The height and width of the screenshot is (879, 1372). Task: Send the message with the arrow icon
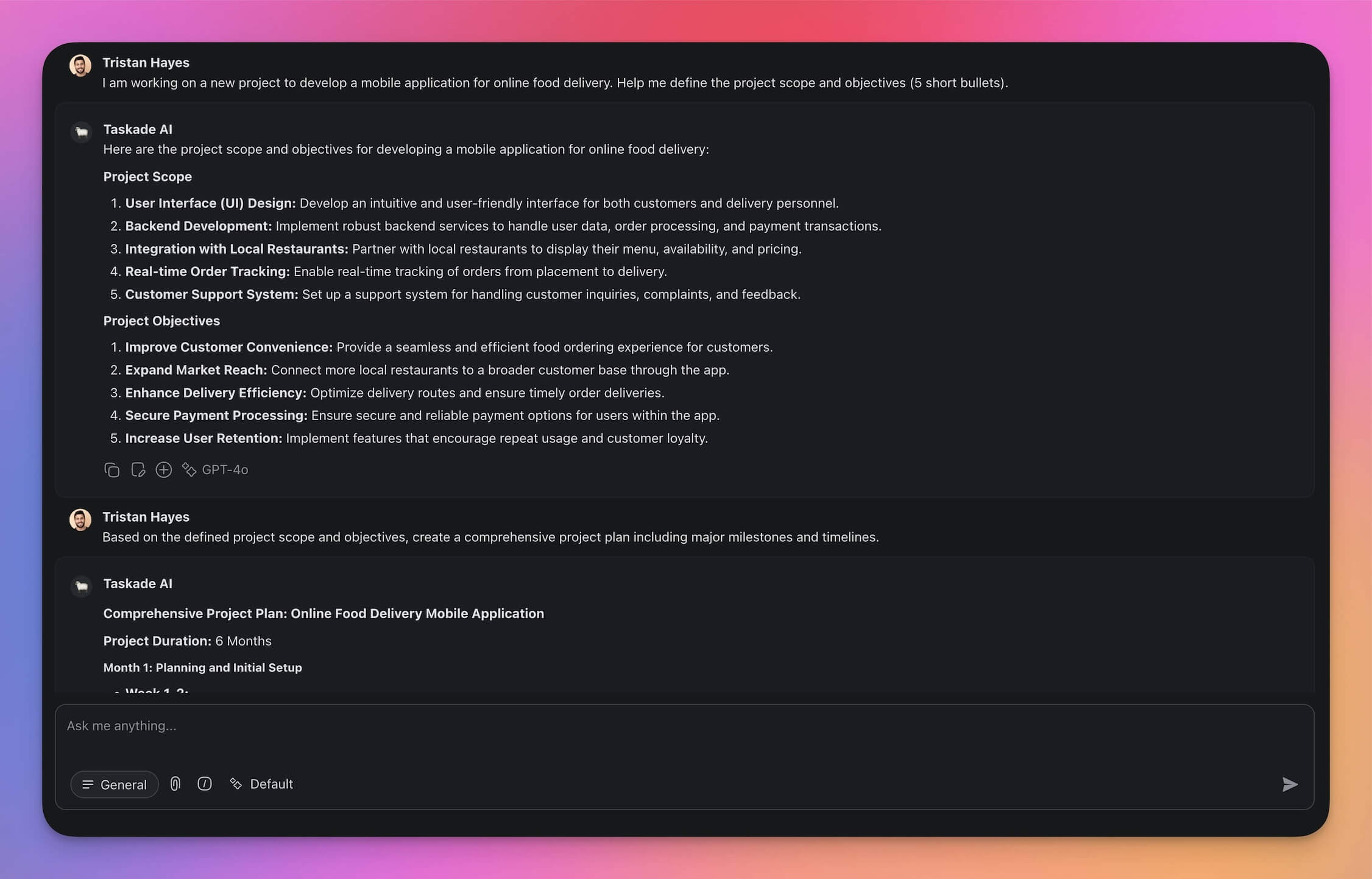point(1289,785)
